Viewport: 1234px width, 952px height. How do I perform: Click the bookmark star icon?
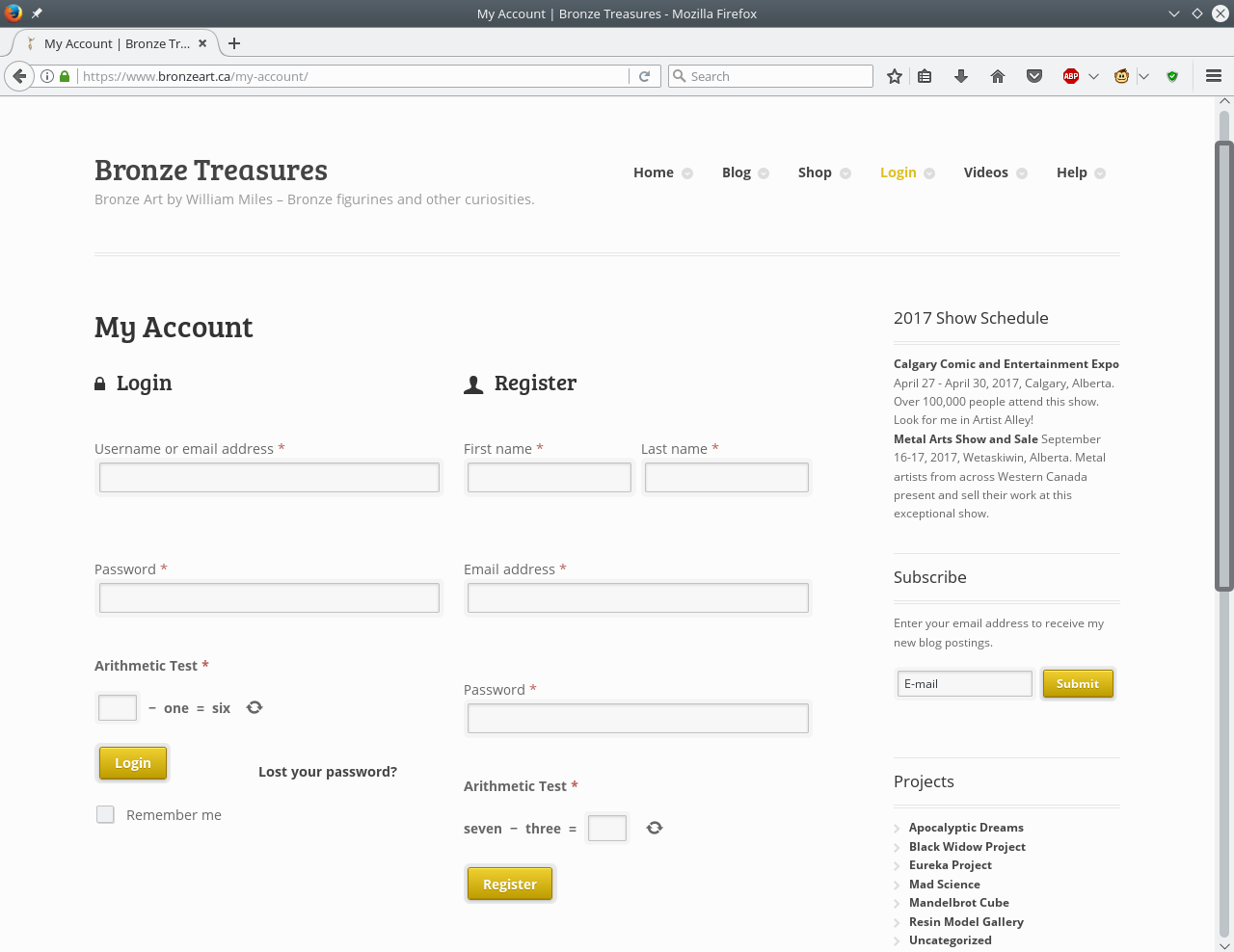coord(895,76)
